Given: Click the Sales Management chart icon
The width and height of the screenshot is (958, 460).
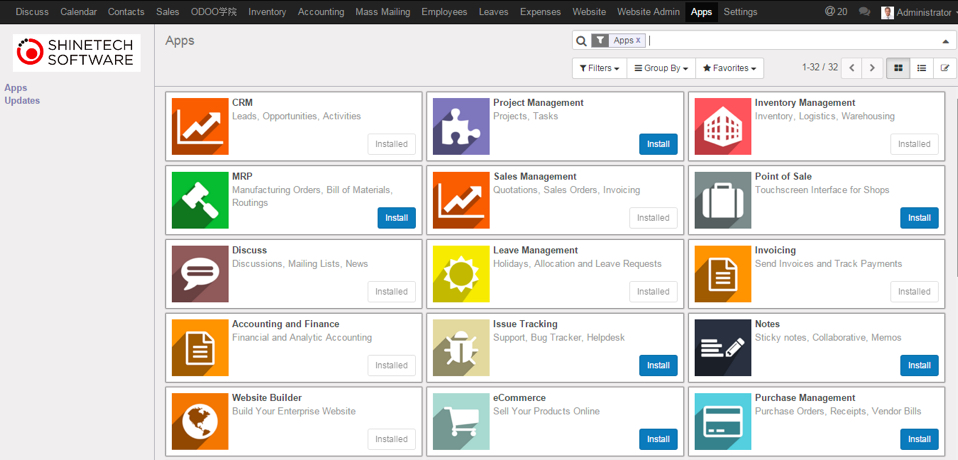Looking at the screenshot, I should (x=461, y=200).
